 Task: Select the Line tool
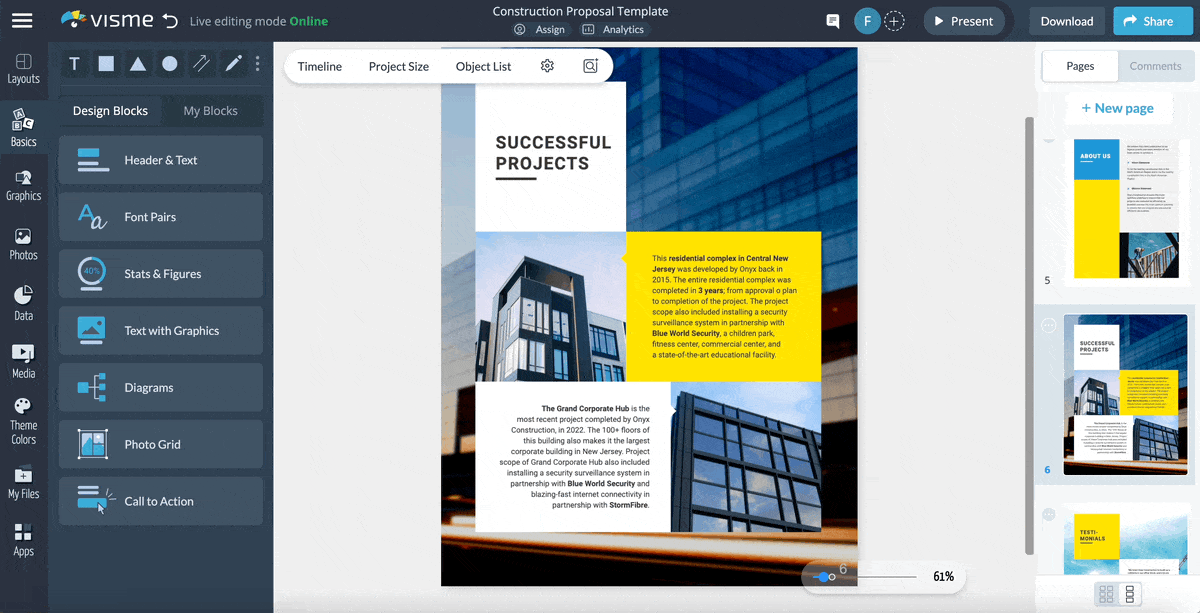point(201,63)
